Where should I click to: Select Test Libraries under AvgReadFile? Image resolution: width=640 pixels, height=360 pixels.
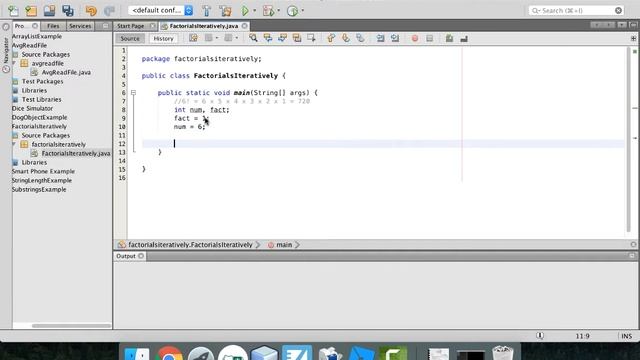[x=42, y=99]
